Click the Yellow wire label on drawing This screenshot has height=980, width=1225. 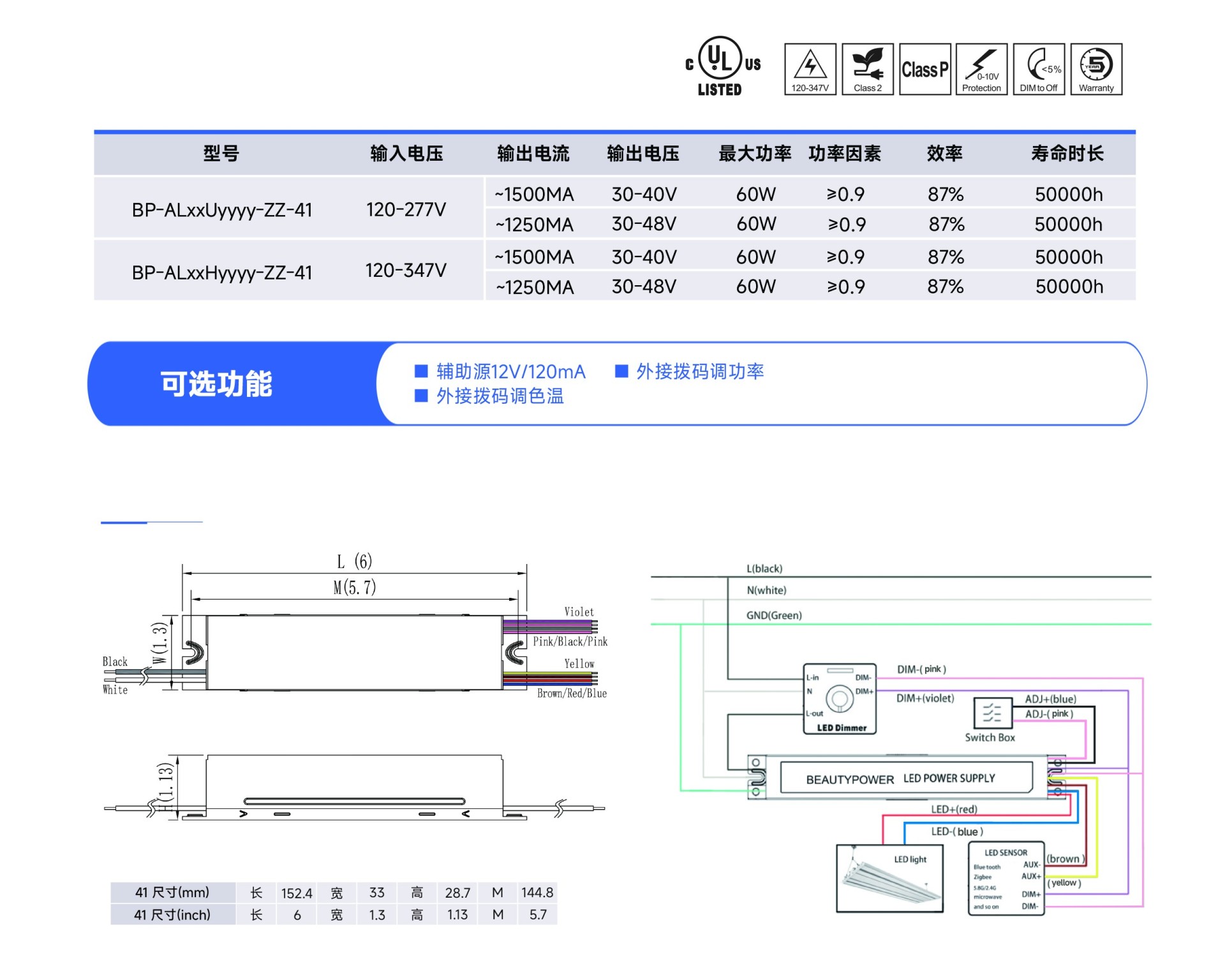click(x=579, y=664)
